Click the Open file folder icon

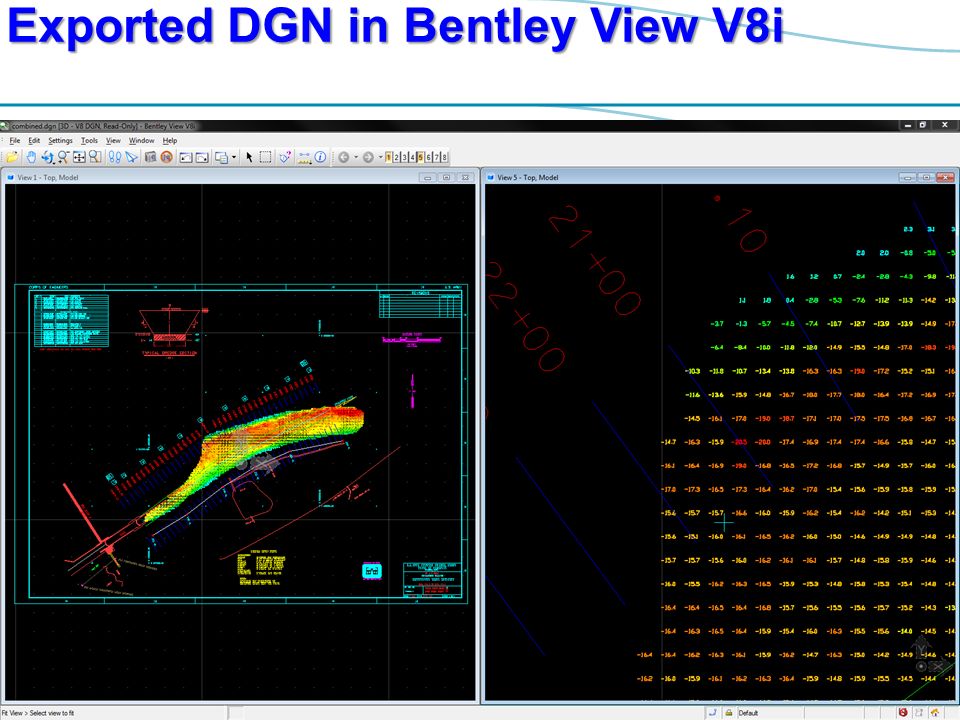tap(12, 157)
